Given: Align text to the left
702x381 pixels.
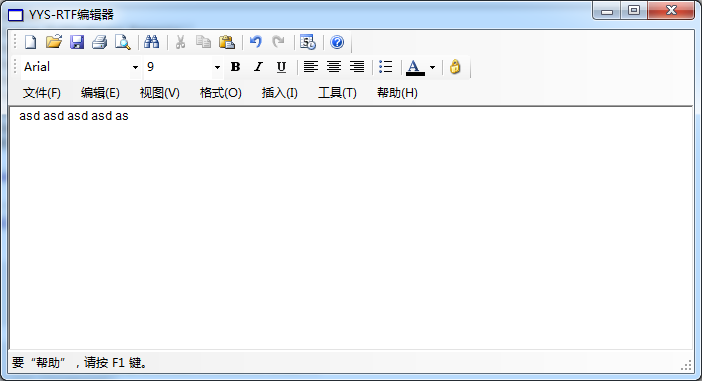Looking at the screenshot, I should click(311, 67).
